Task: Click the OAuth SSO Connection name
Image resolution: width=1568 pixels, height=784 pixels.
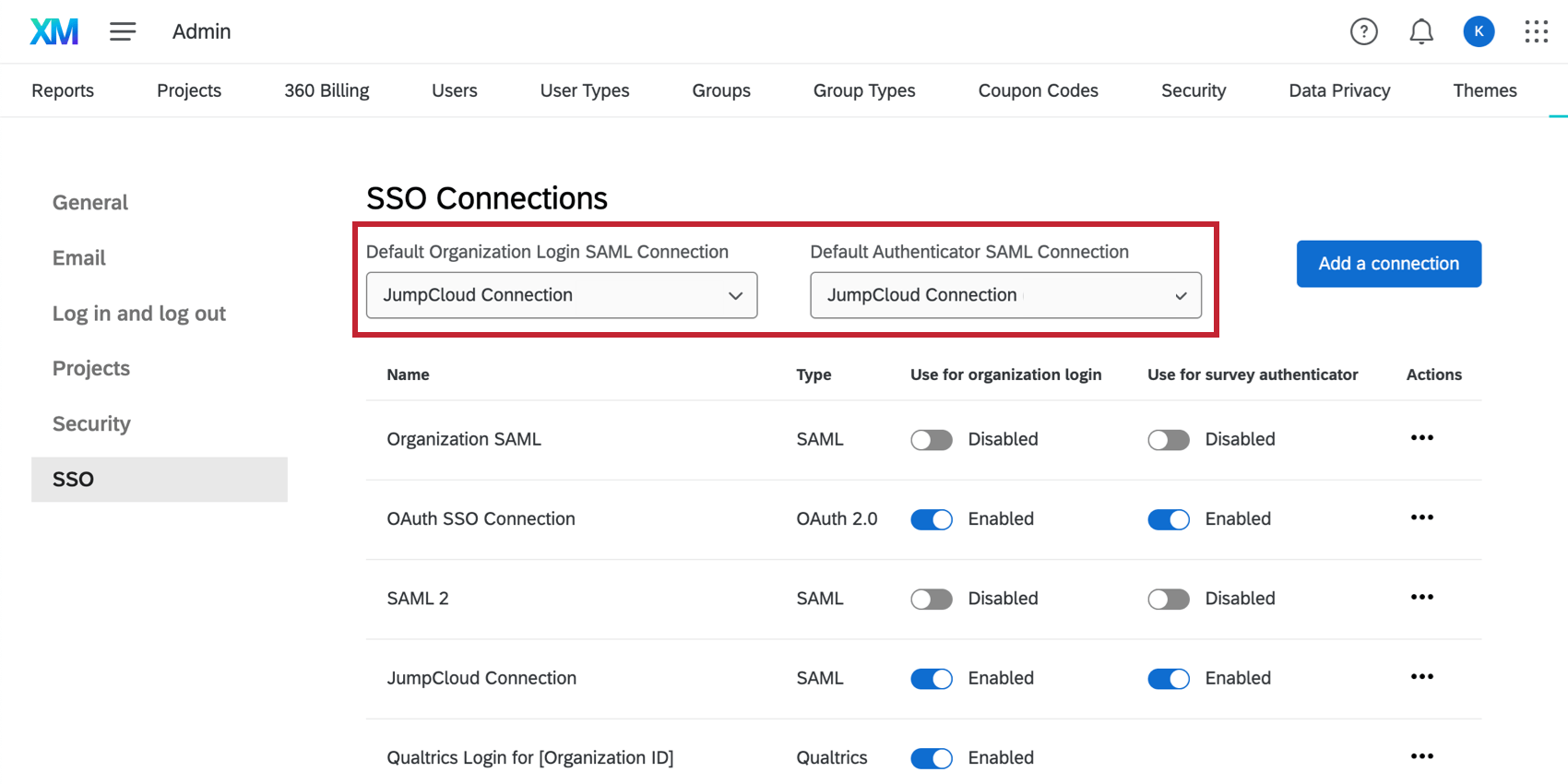Action: pos(481,519)
